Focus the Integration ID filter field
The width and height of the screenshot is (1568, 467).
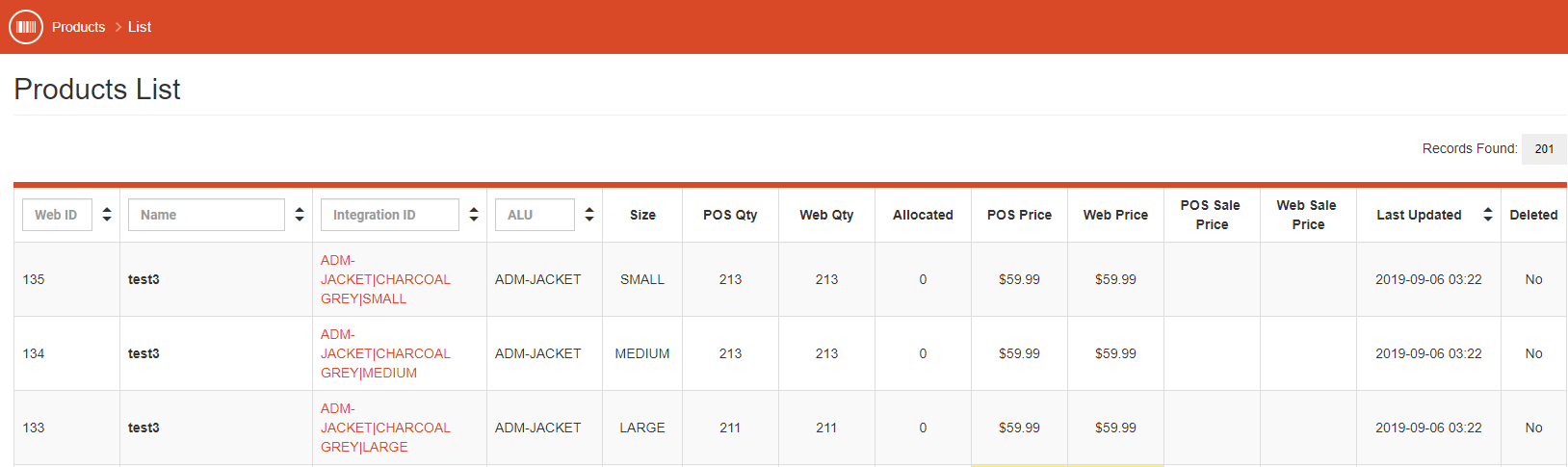tap(390, 215)
